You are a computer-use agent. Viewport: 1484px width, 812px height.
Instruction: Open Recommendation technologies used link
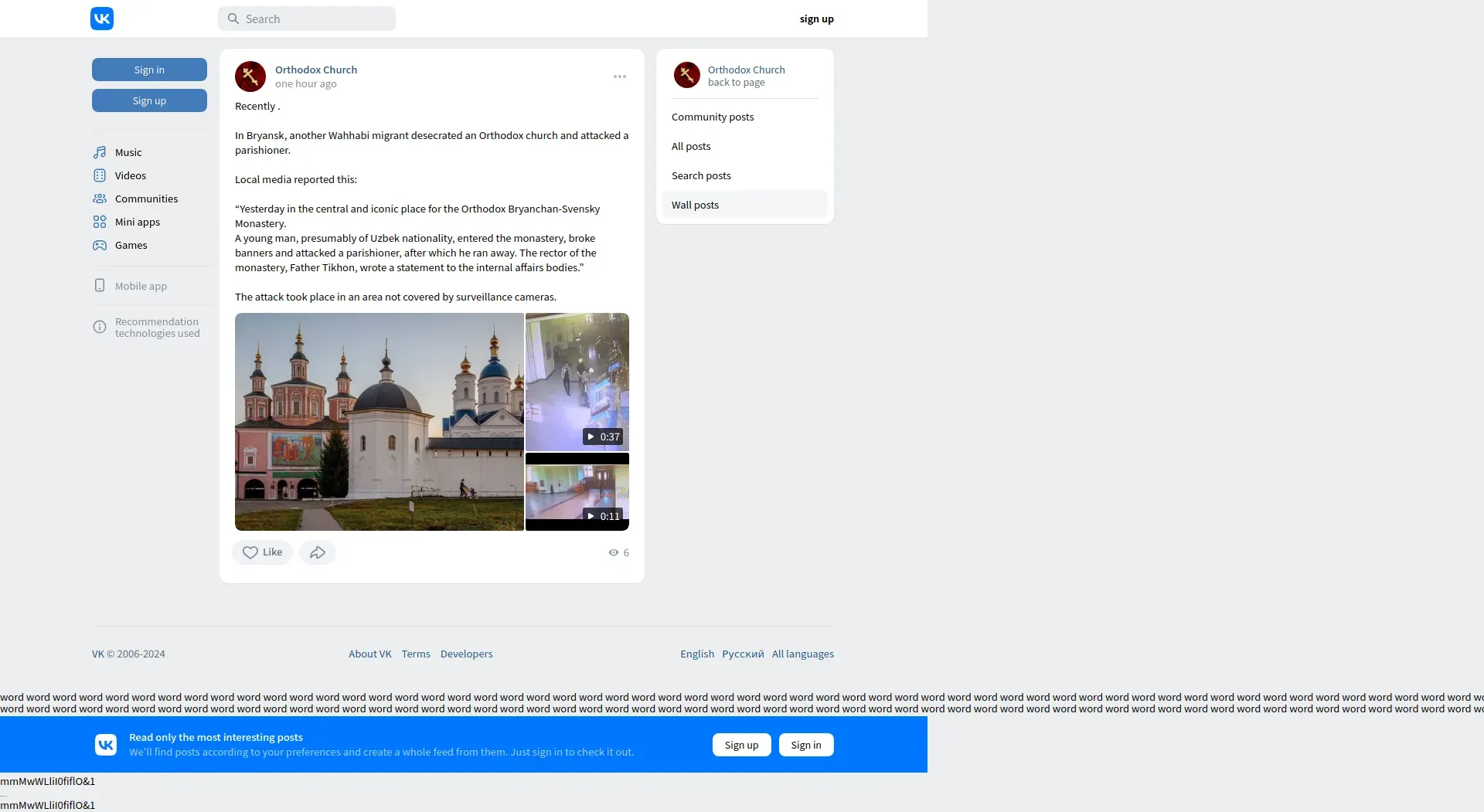158,328
